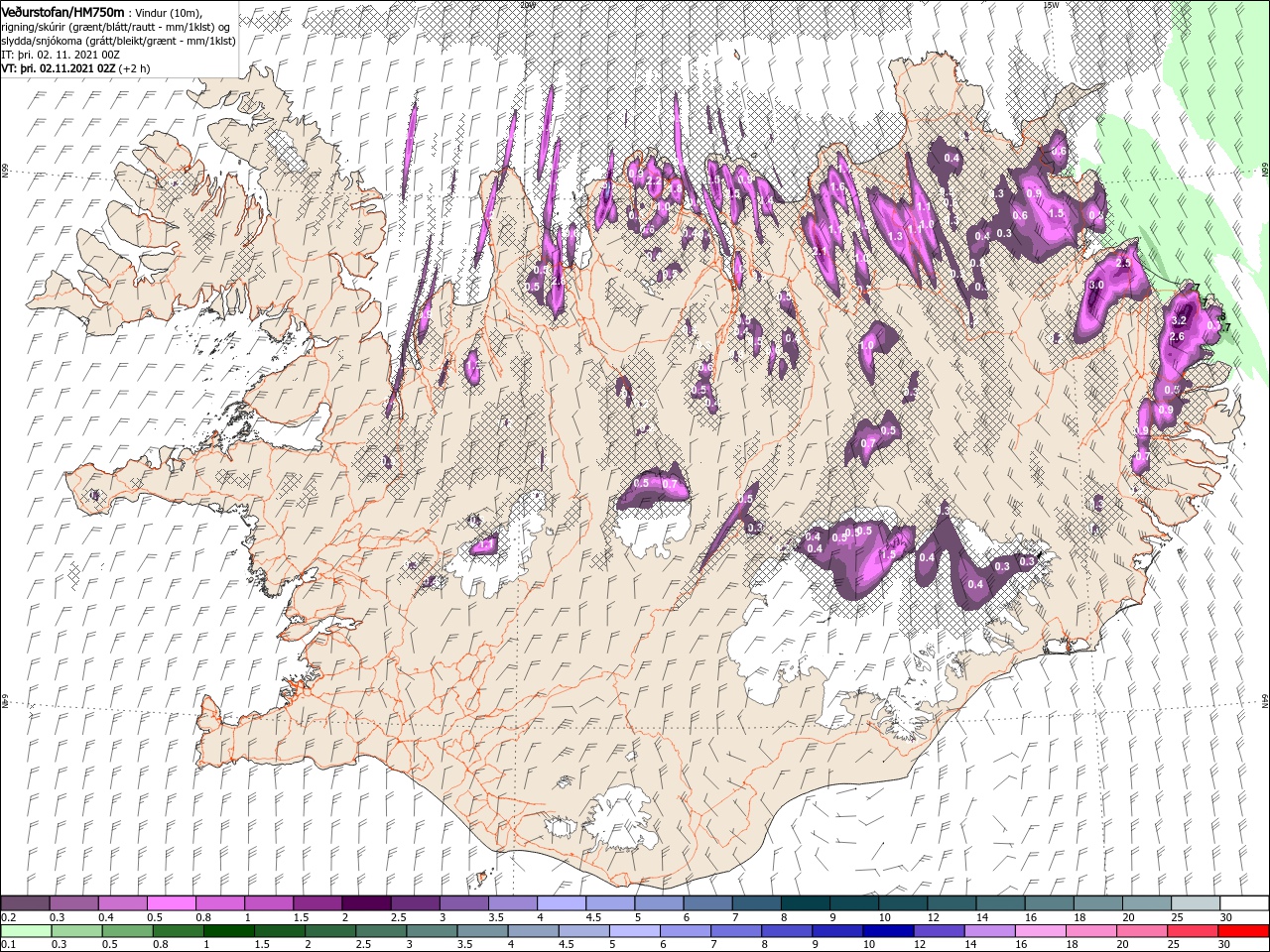Click the Veðurstofan/HM750m title text

63,12
